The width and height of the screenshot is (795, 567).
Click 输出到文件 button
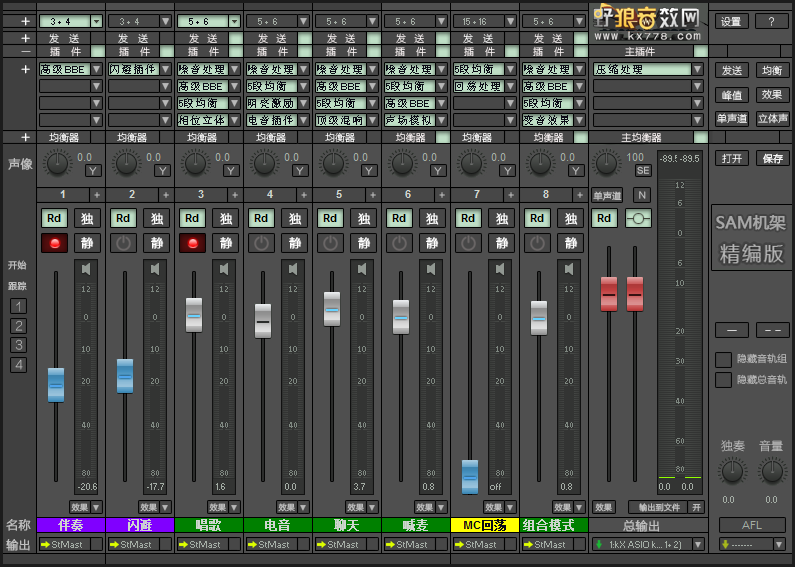pyautogui.click(x=658, y=507)
